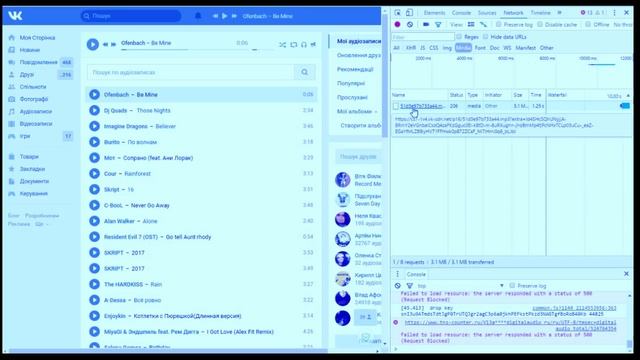
Task: Switch to the Timeline tab
Action: (x=540, y=13)
